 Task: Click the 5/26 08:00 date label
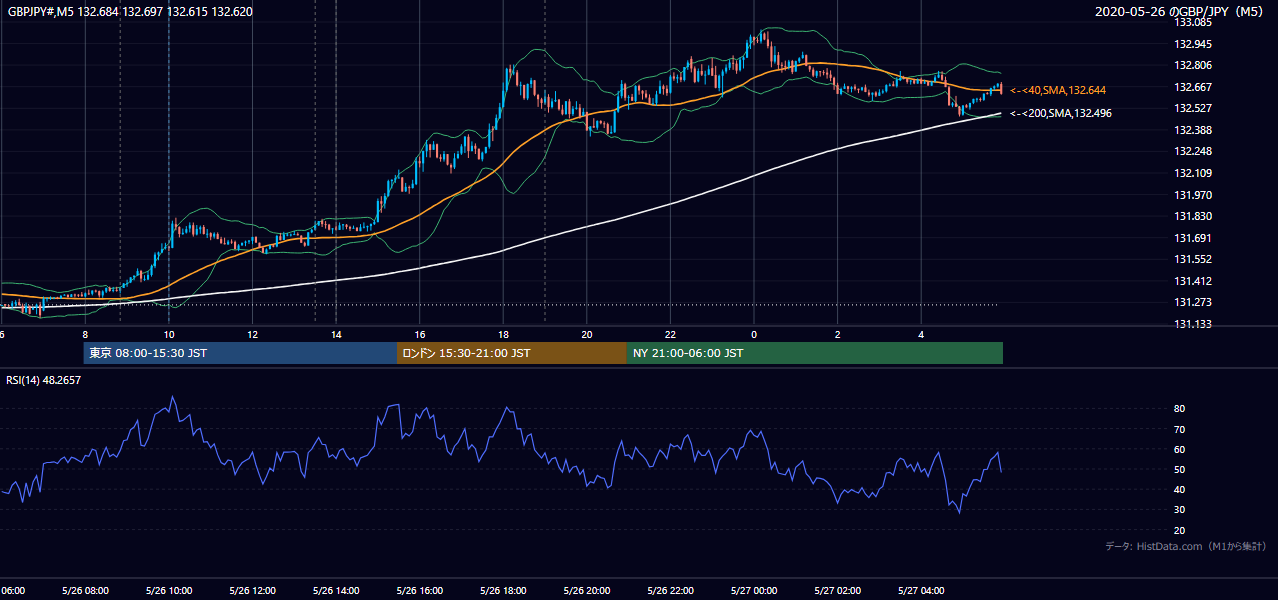[85, 591]
